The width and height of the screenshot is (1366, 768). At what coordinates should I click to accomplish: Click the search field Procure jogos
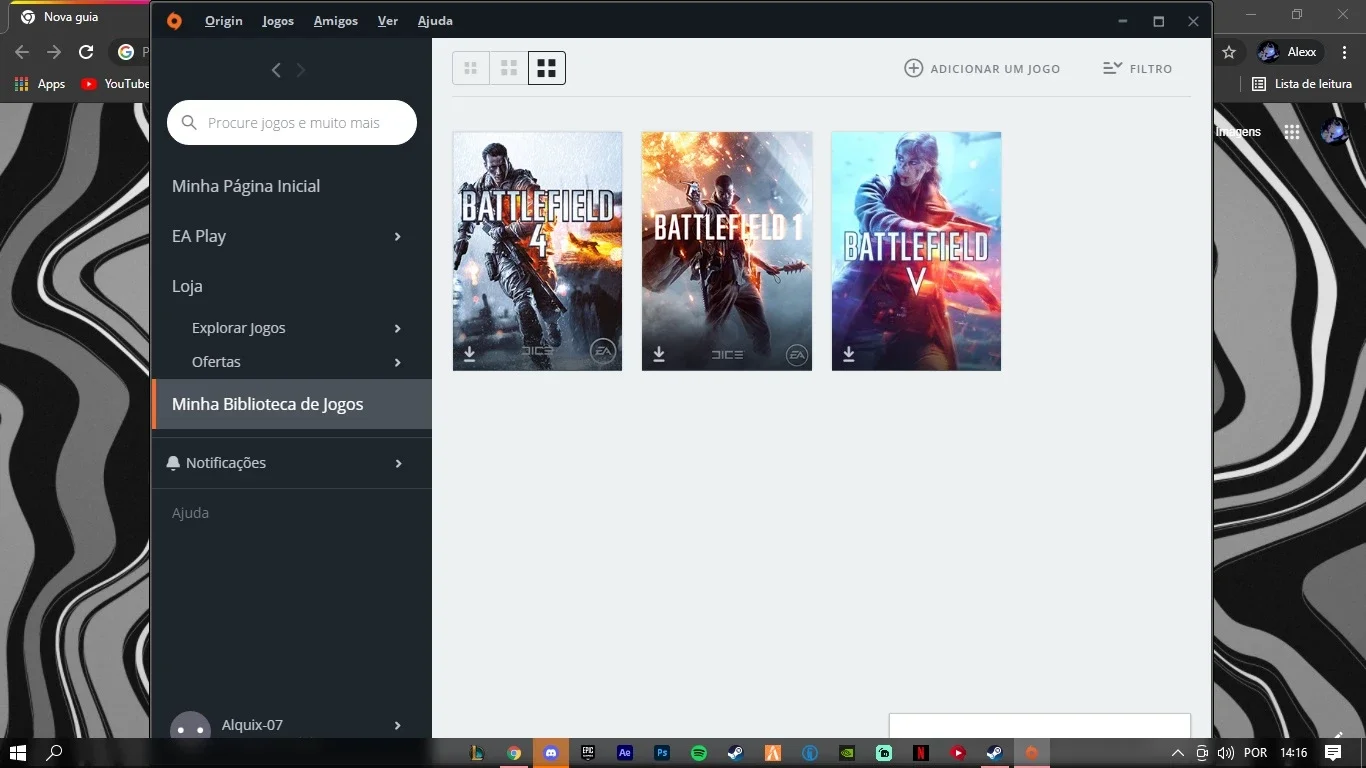coord(292,123)
